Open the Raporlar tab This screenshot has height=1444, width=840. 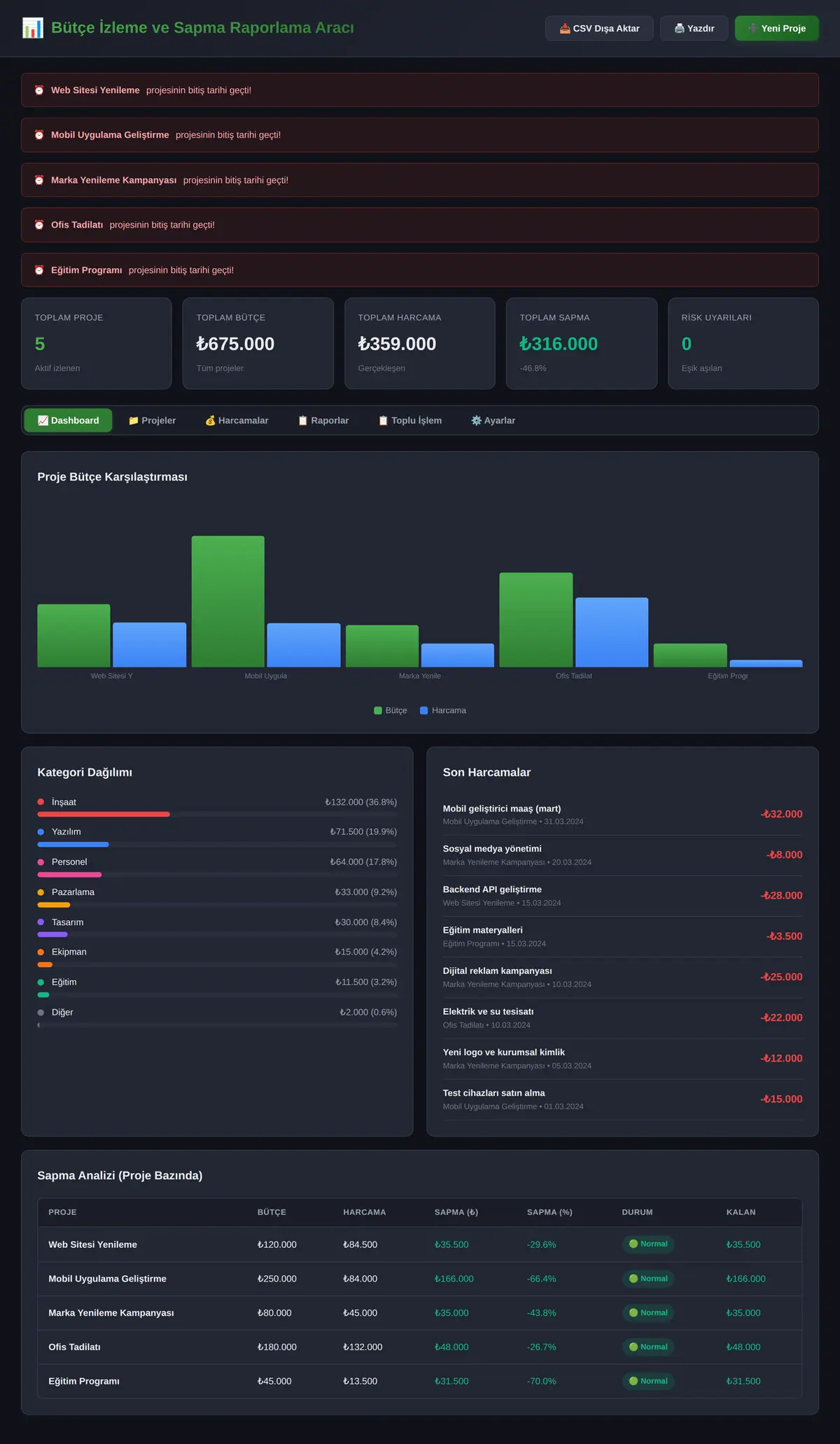coord(323,420)
